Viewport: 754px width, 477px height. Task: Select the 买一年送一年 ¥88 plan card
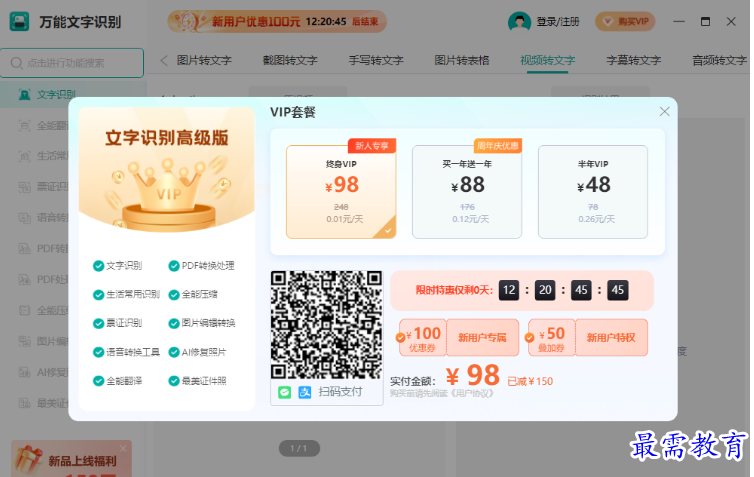[x=467, y=192]
